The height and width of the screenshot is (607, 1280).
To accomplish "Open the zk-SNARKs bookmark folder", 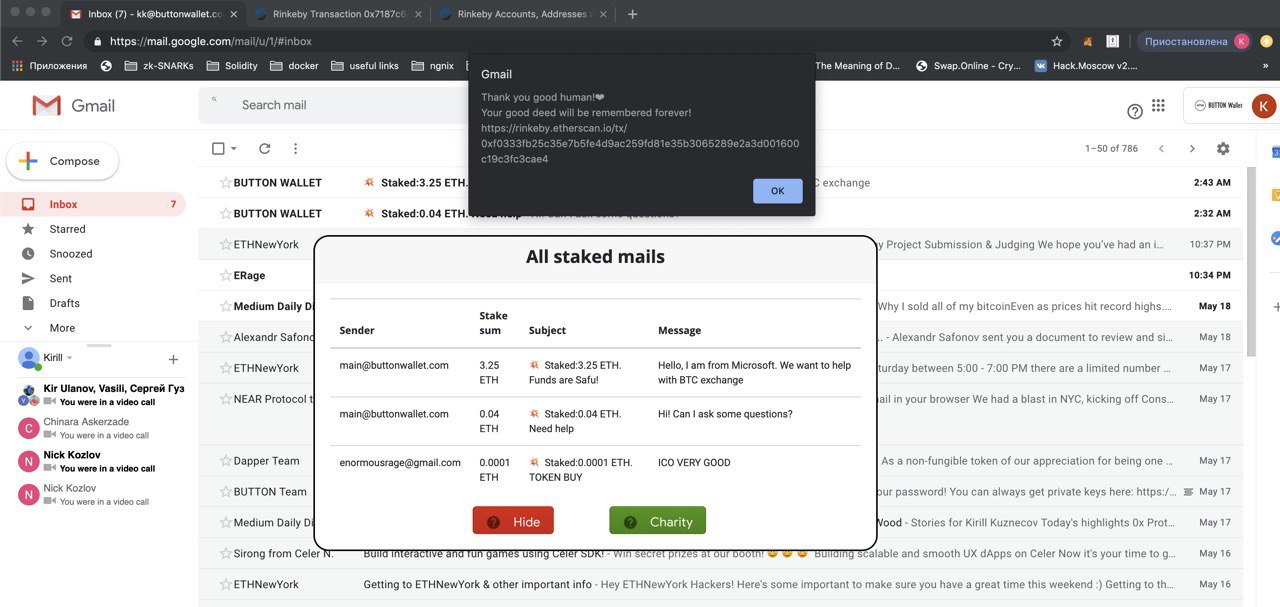I will point(160,66).
